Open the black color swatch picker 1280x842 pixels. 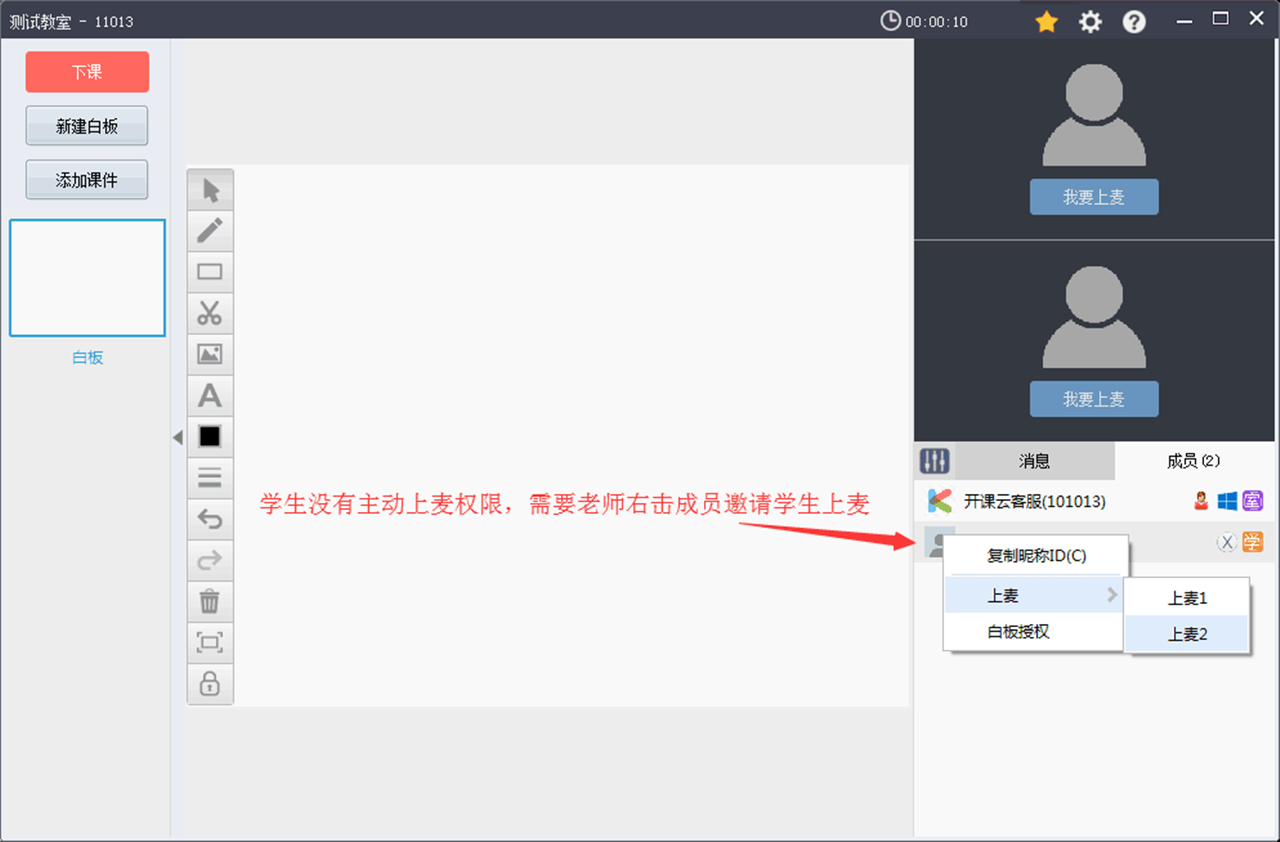[210, 436]
